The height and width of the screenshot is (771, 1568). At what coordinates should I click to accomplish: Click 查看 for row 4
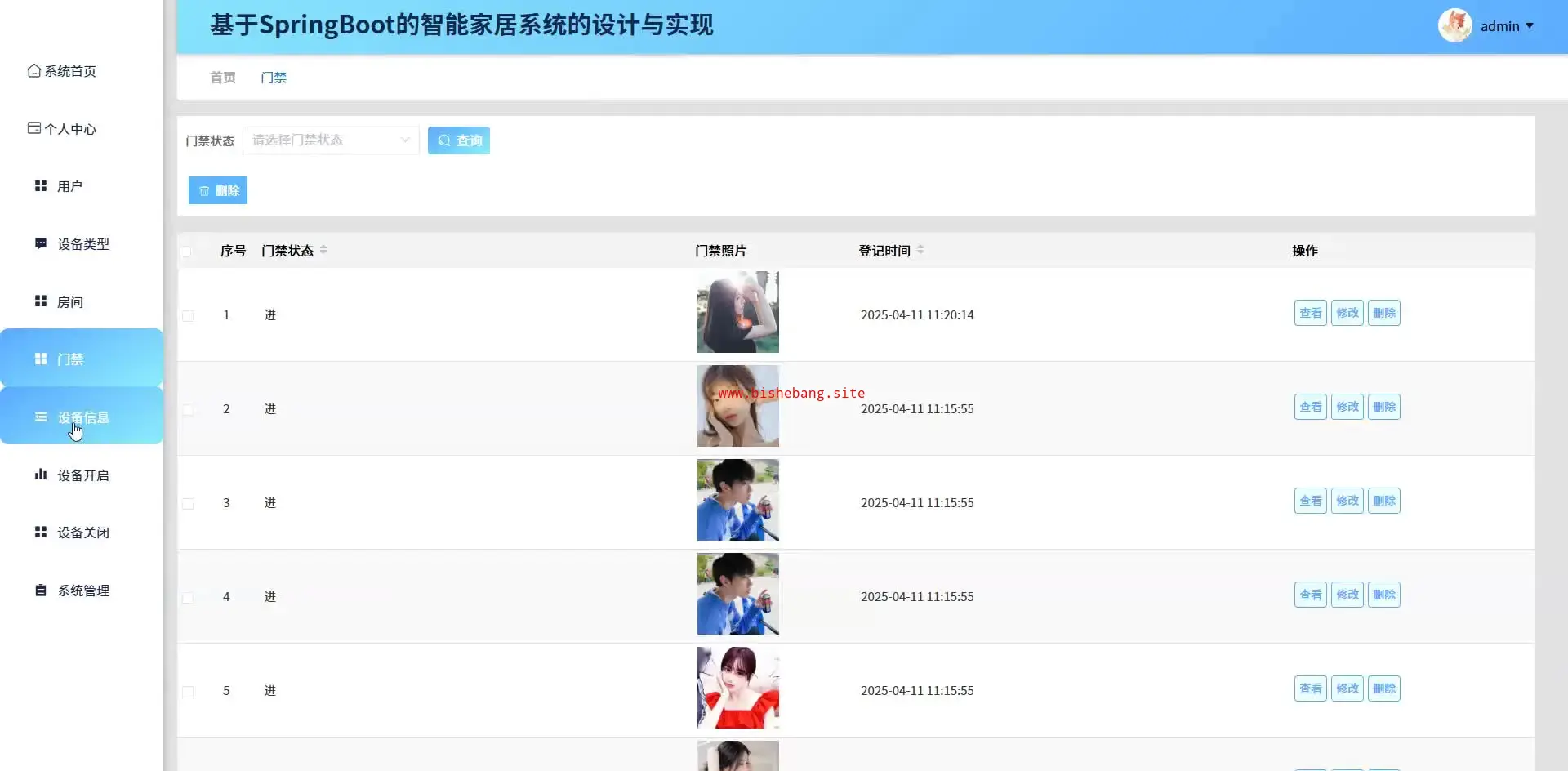pyautogui.click(x=1311, y=595)
